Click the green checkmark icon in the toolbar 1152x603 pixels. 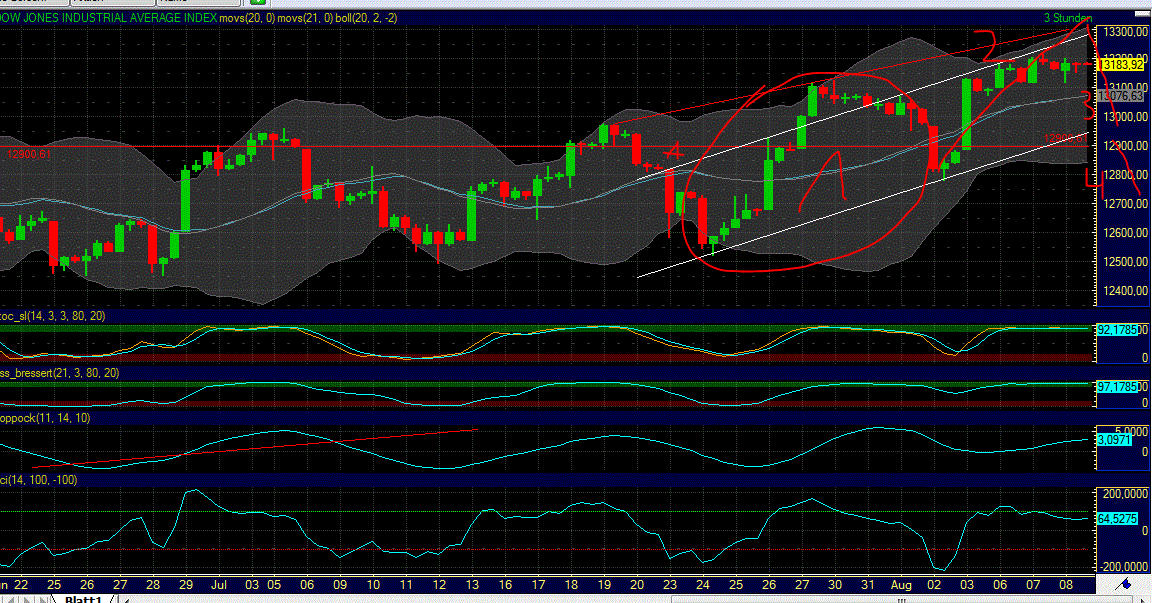[x=256, y=3]
